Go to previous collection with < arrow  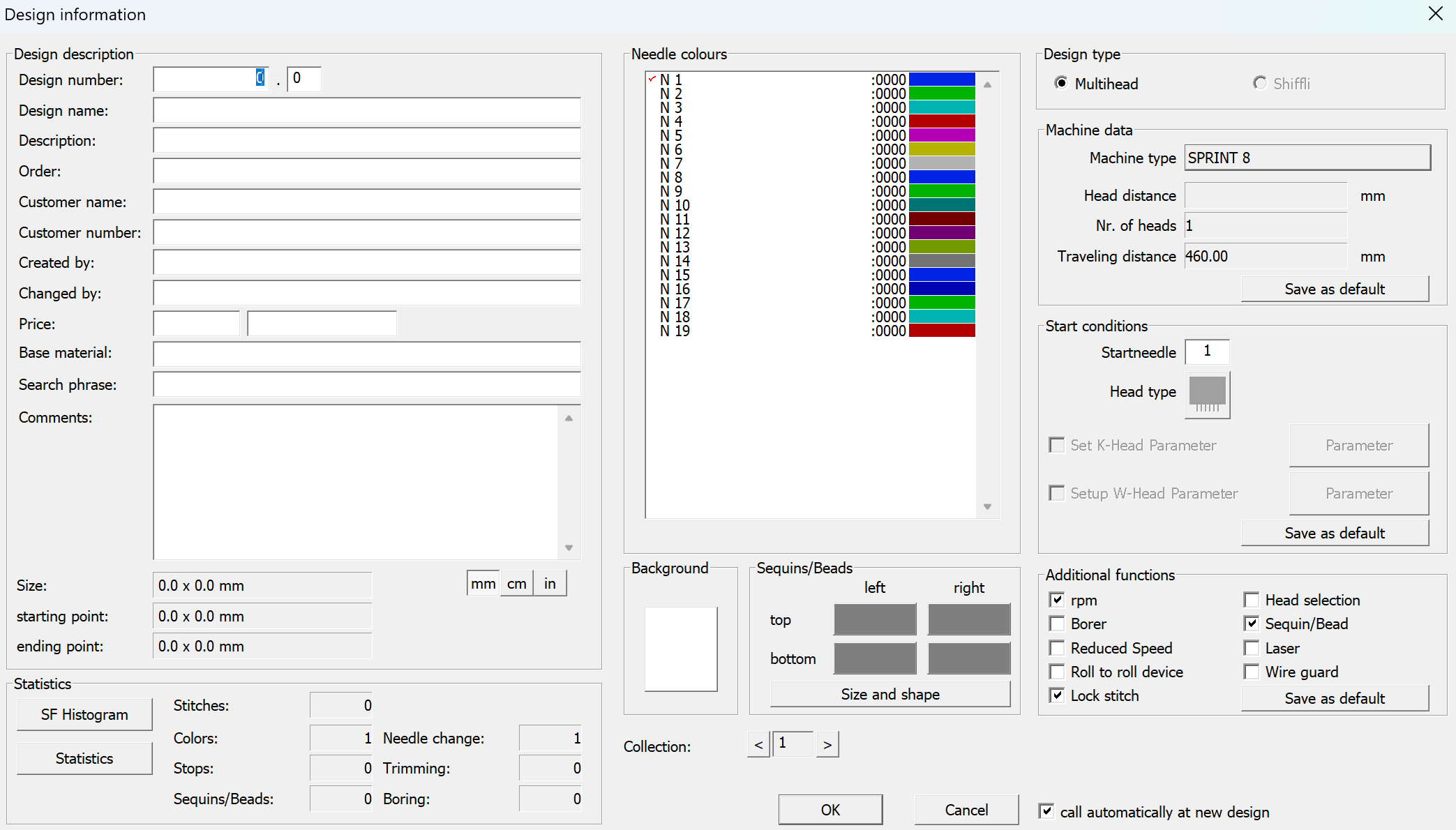pyautogui.click(x=758, y=745)
